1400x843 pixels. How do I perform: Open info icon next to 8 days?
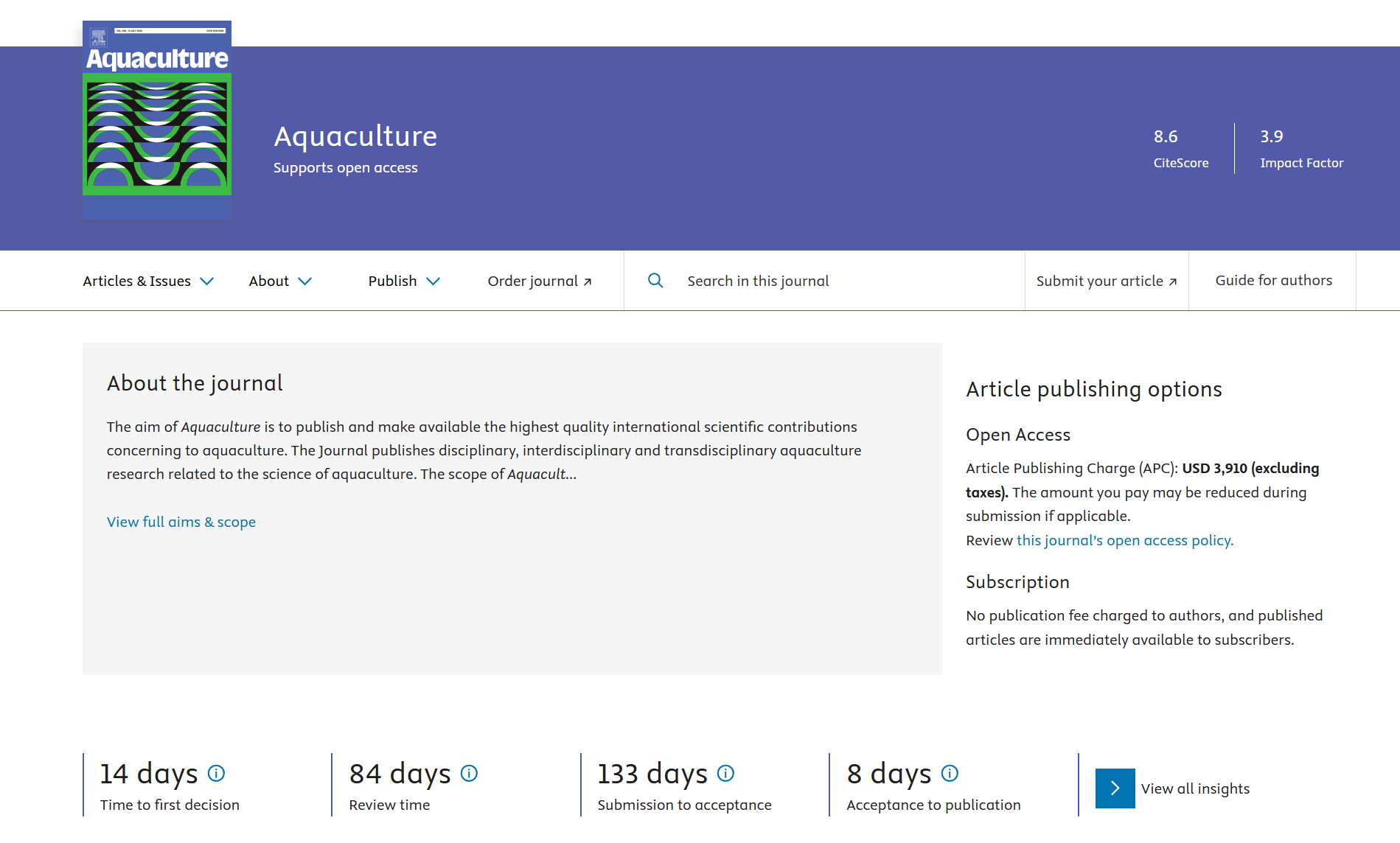click(950, 773)
